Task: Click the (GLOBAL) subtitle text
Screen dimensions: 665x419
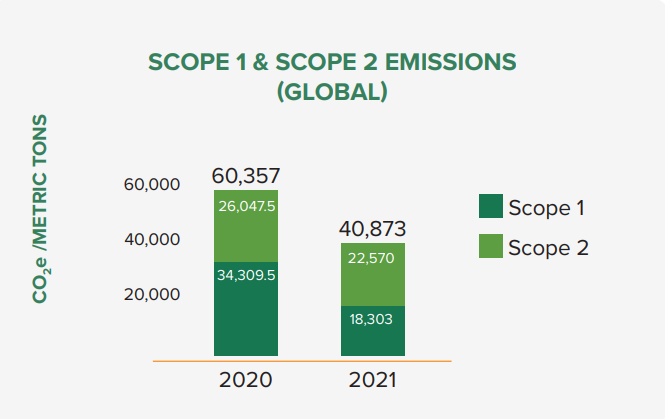Action: [332, 92]
